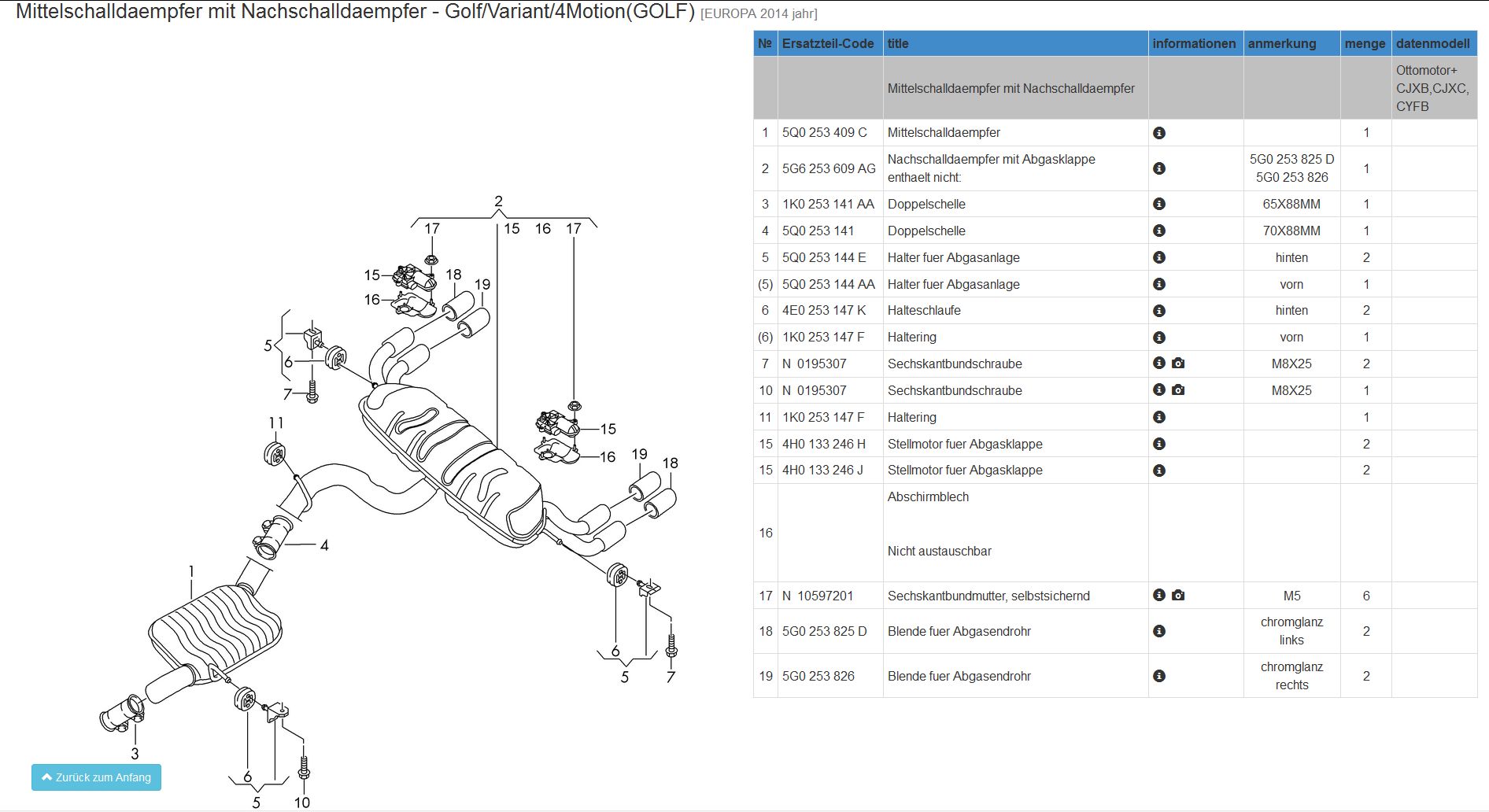Screen dimensions: 1489x812
Task: Click info icon for Stellmotor 4H0 133 246 H
Action: coord(1158,444)
